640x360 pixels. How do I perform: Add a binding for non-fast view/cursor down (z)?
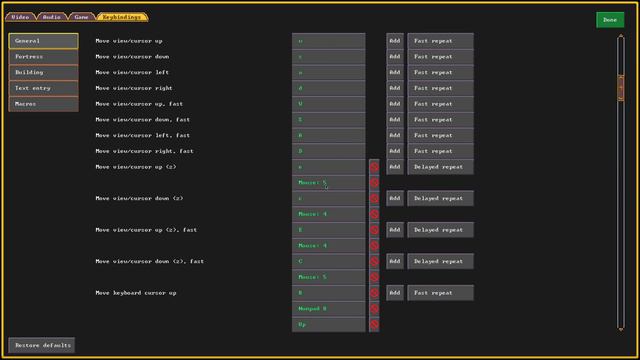(x=395, y=198)
